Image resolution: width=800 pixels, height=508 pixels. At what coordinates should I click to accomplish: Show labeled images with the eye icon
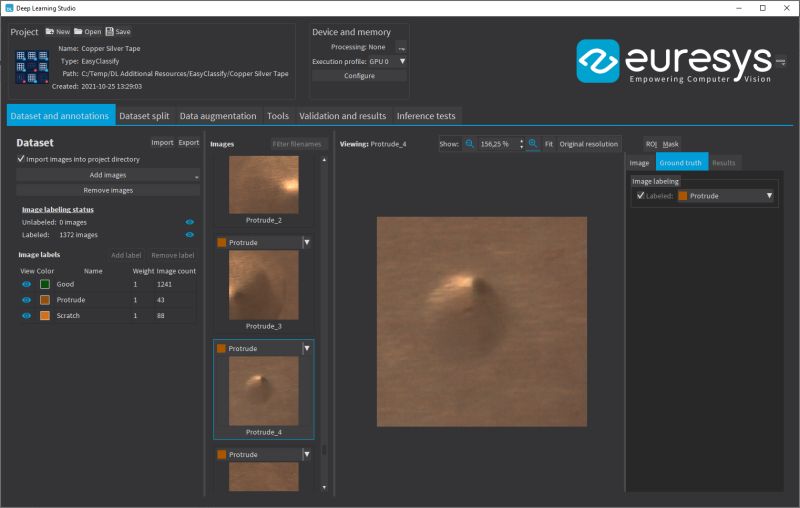[x=190, y=235]
